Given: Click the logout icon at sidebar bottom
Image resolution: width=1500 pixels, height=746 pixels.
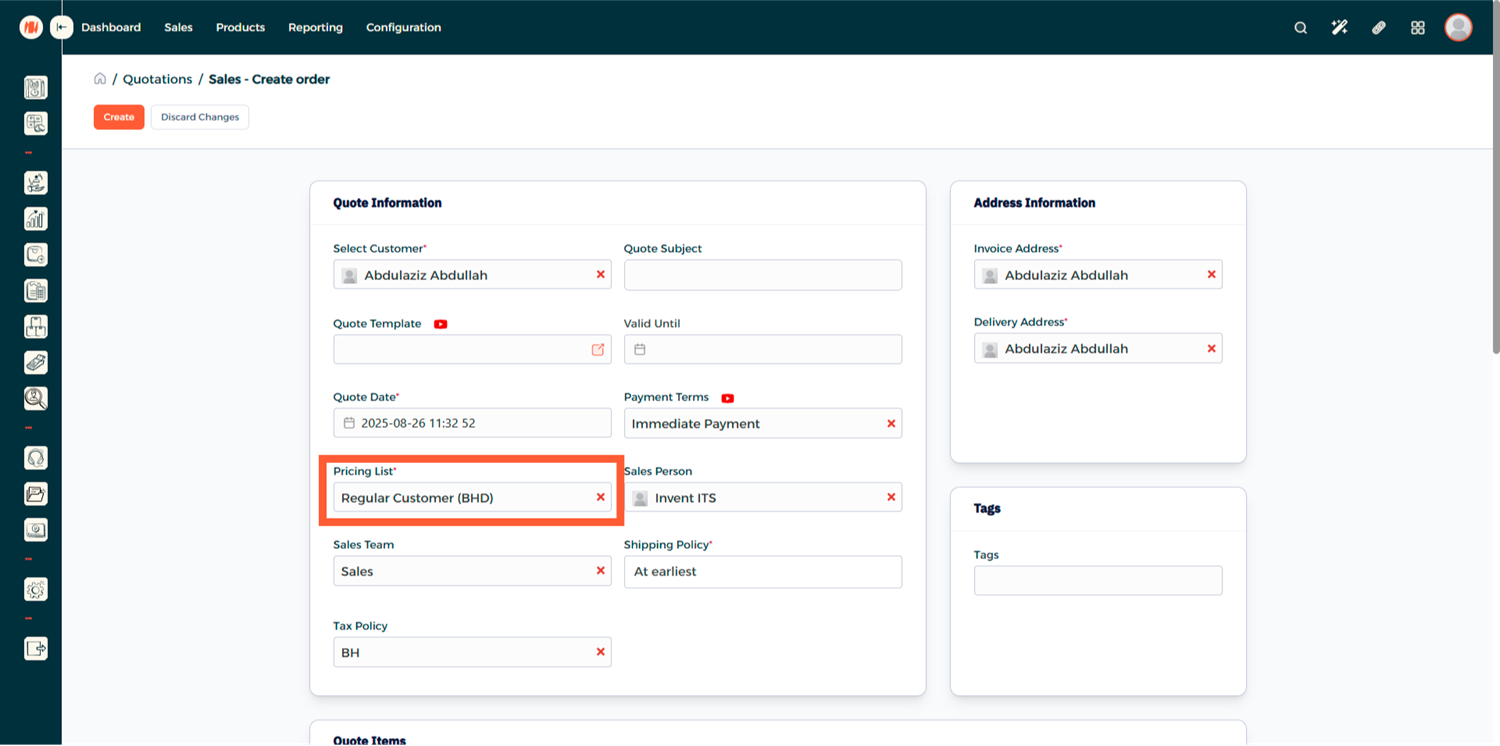Looking at the screenshot, I should point(36,649).
